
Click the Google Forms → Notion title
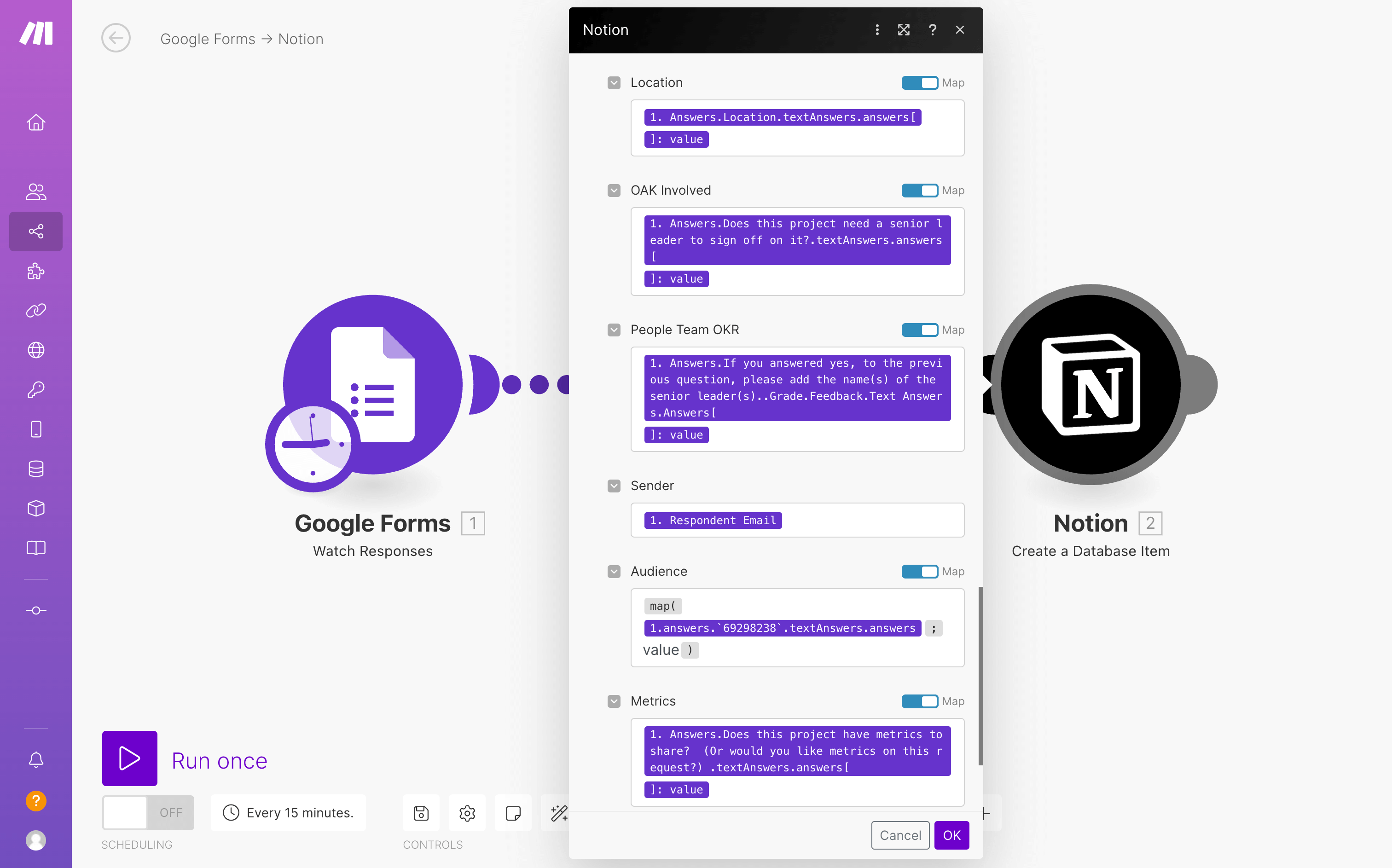(242, 39)
